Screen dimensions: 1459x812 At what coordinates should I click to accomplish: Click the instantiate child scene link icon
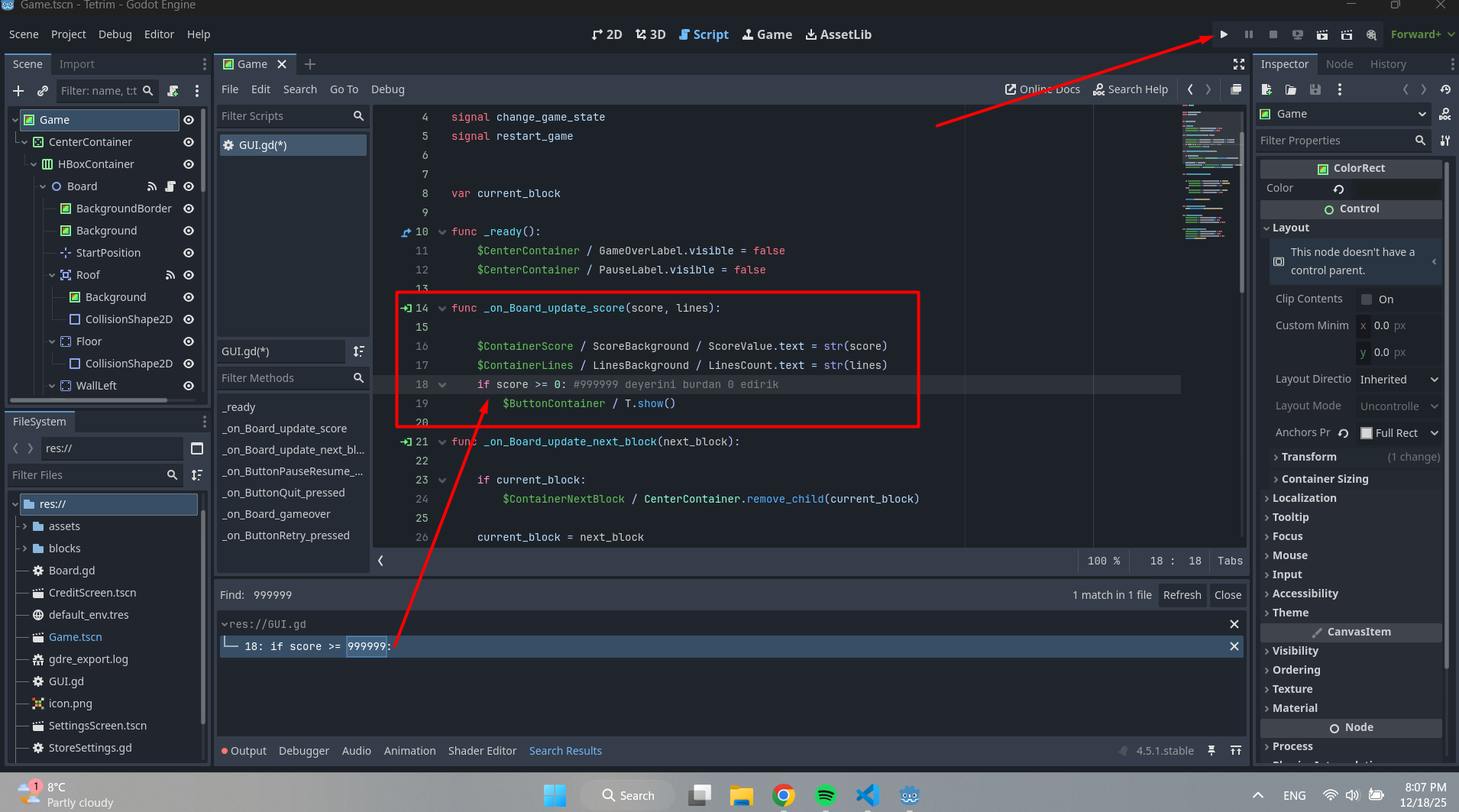(x=43, y=91)
